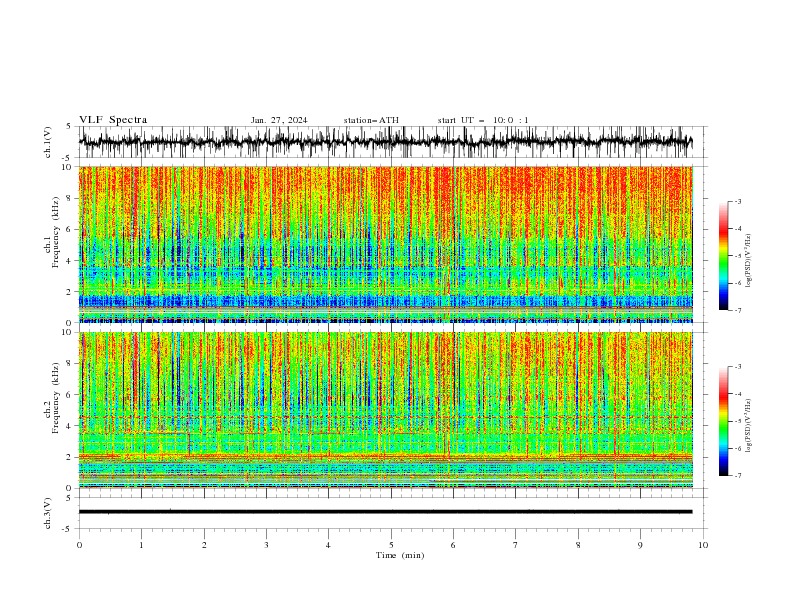Click the "station=ATH" label

pyautogui.click(x=371, y=120)
